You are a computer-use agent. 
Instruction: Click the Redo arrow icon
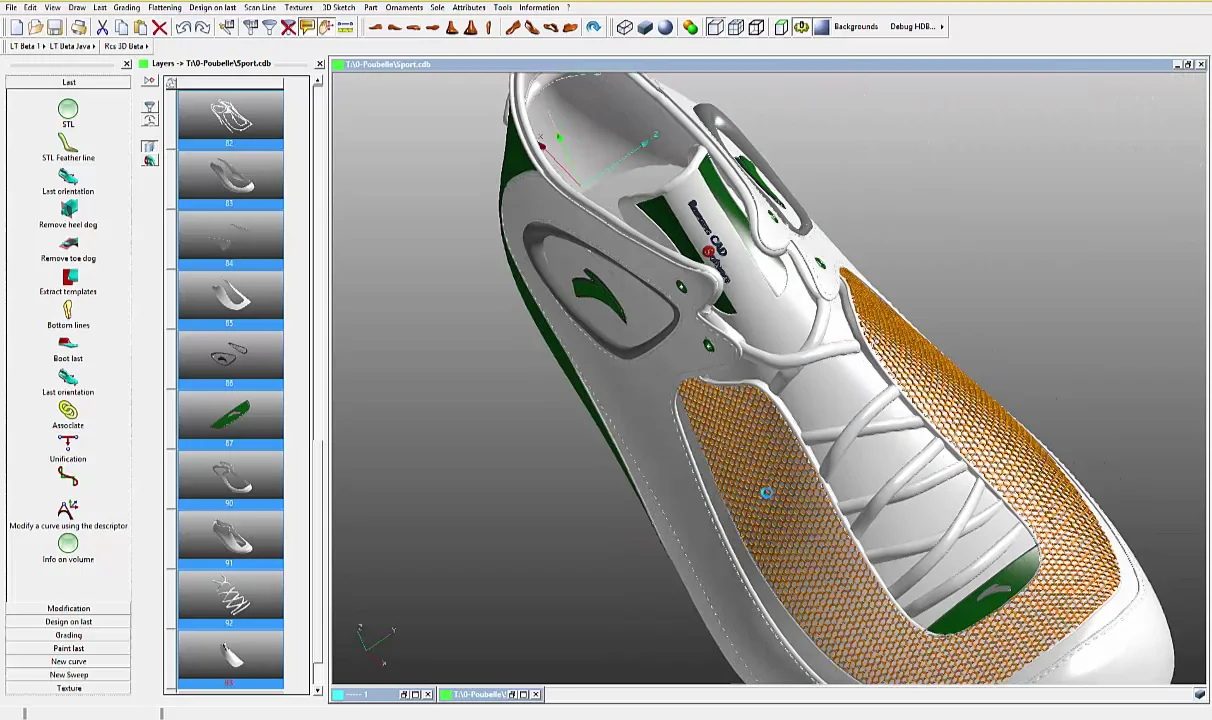click(202, 27)
